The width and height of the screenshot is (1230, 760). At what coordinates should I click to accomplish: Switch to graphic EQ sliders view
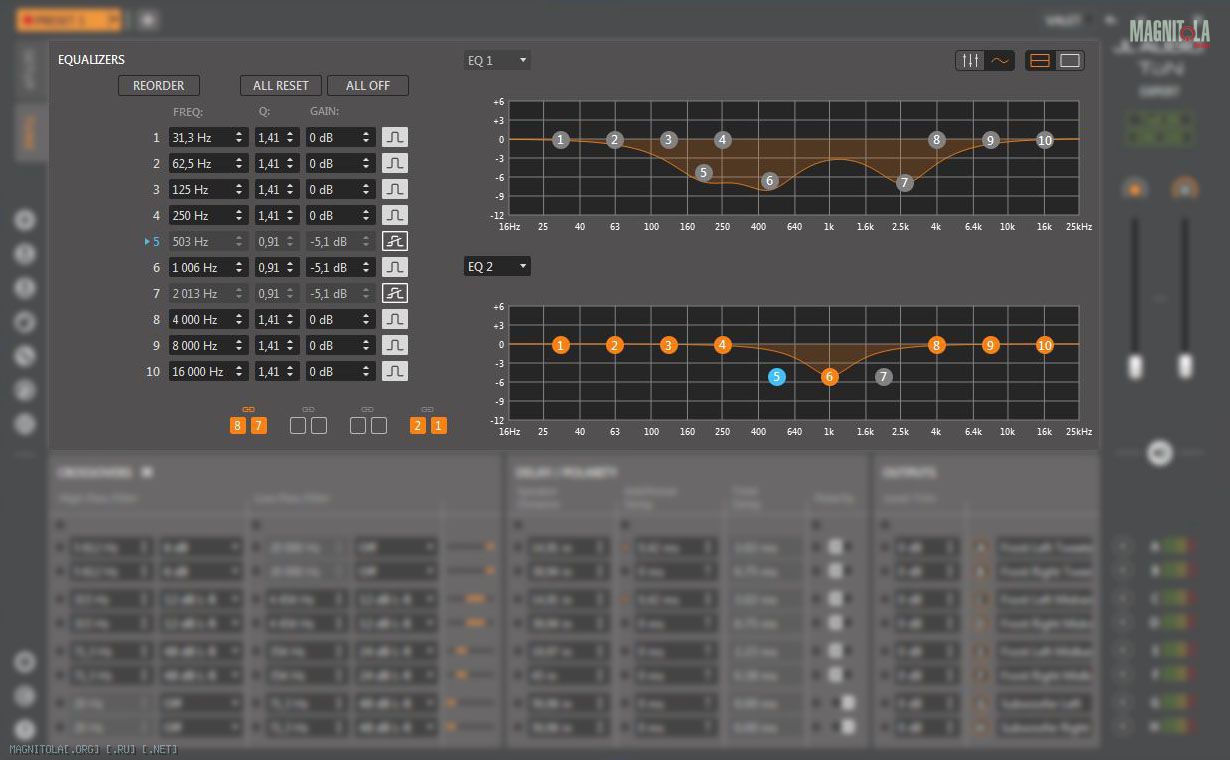[971, 61]
